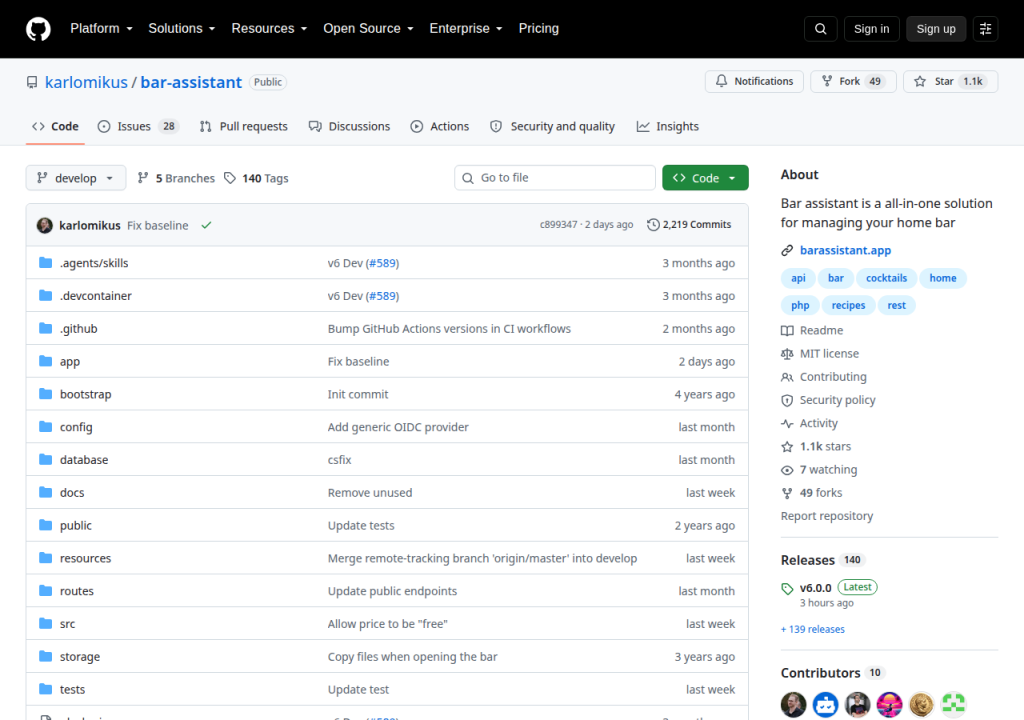Viewport: 1024px width, 720px height.
Task: Open the resources folder
Action: [86, 558]
